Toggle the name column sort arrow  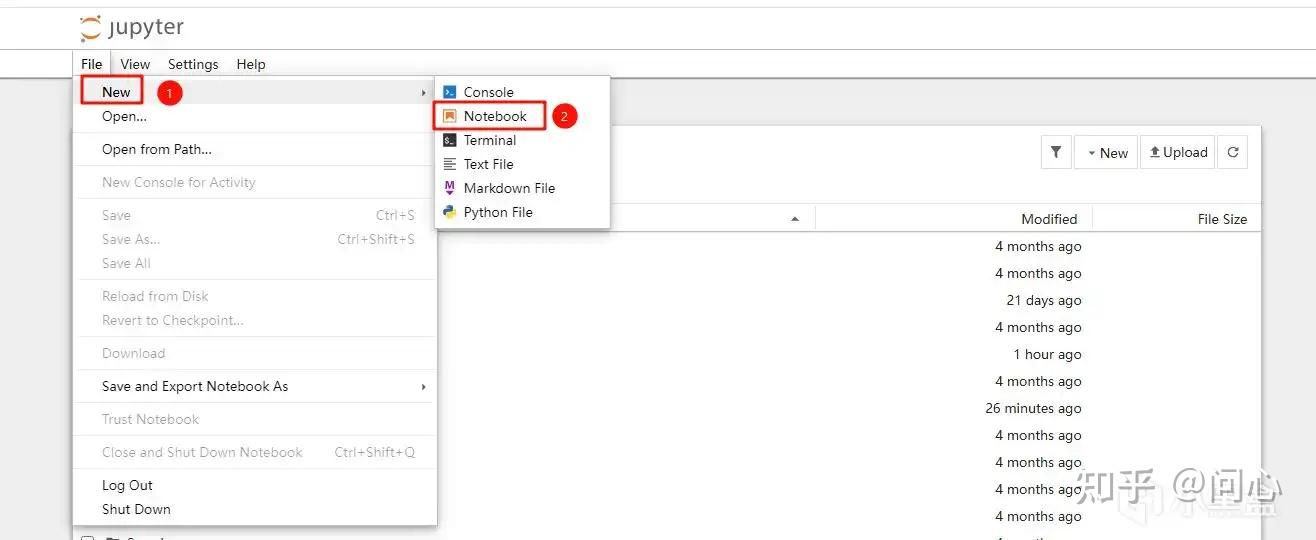pos(795,218)
